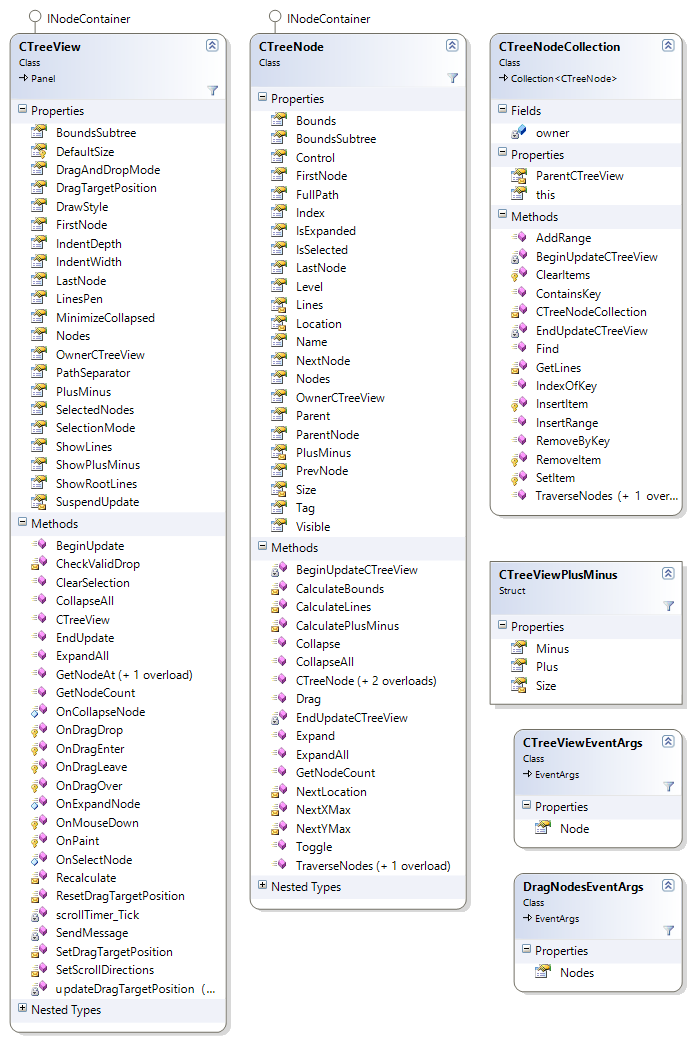The width and height of the screenshot is (691, 1041).
Task: Click the INodeContainer lollipop above CTreeView
Action: point(36,17)
